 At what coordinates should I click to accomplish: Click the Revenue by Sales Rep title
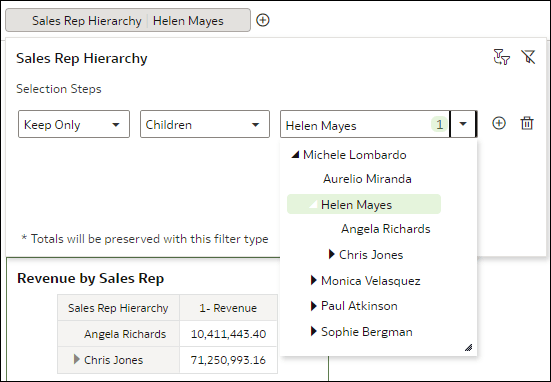pyautogui.click(x=91, y=278)
